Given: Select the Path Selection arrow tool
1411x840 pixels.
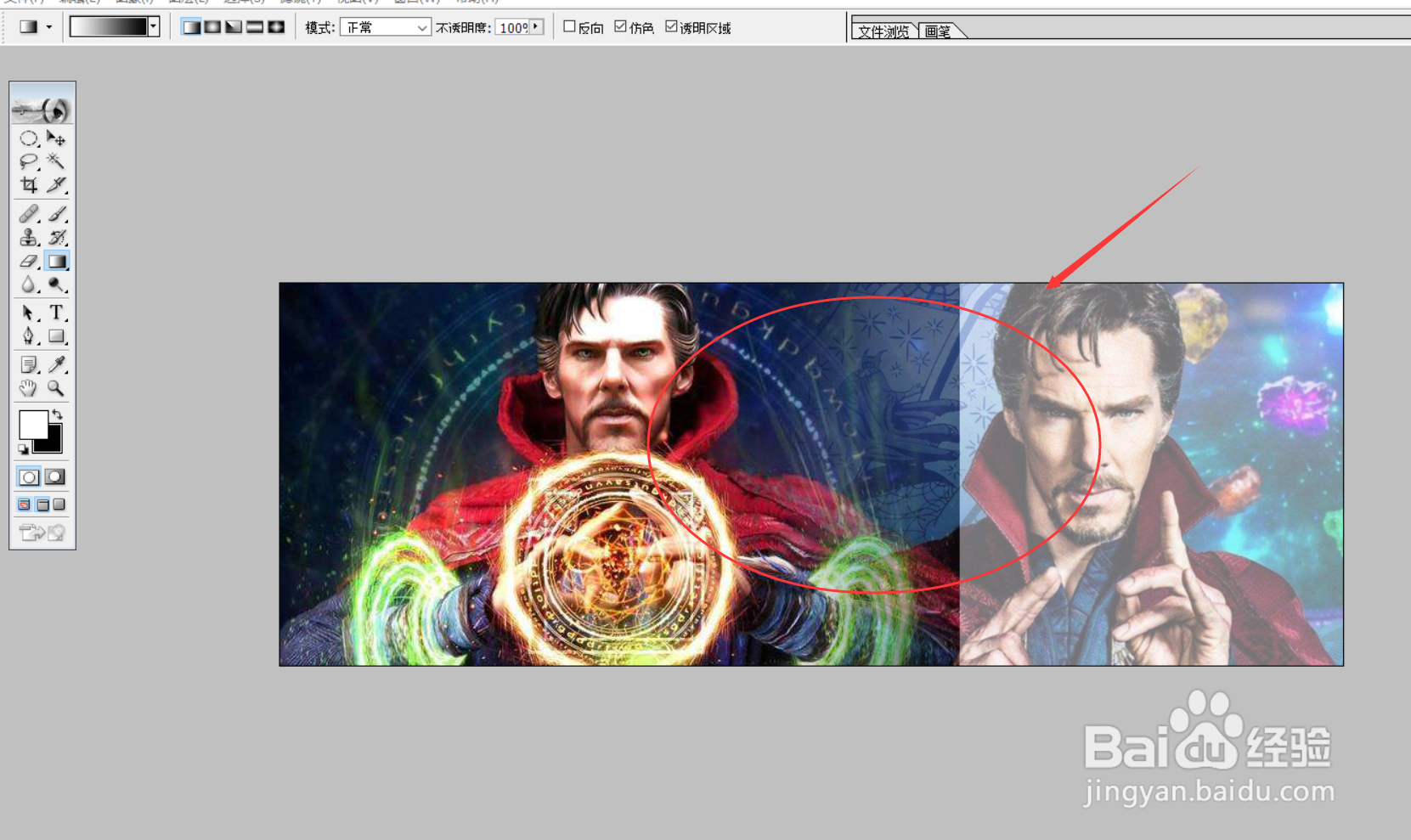Looking at the screenshot, I should (x=29, y=313).
